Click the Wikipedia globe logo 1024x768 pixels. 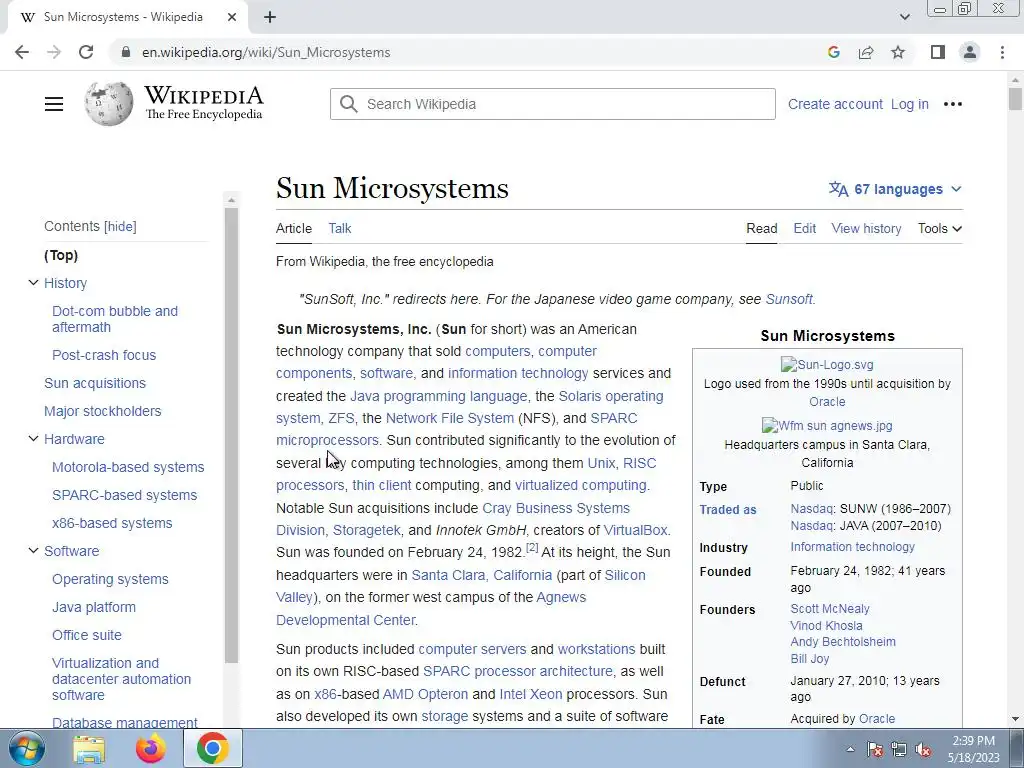coord(108,104)
